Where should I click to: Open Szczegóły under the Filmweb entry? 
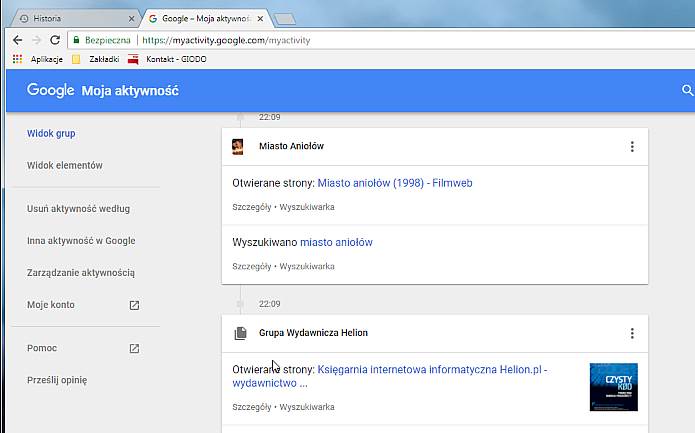pos(252,207)
